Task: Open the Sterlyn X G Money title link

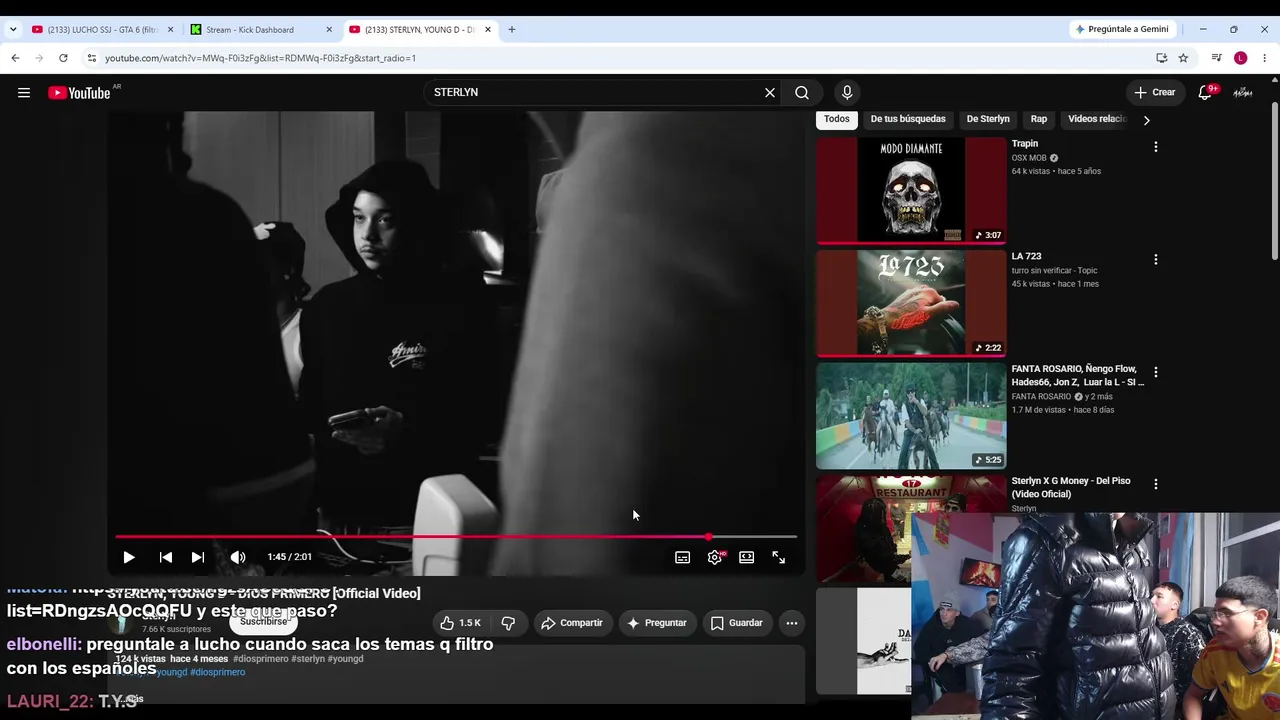Action: click(x=1071, y=487)
